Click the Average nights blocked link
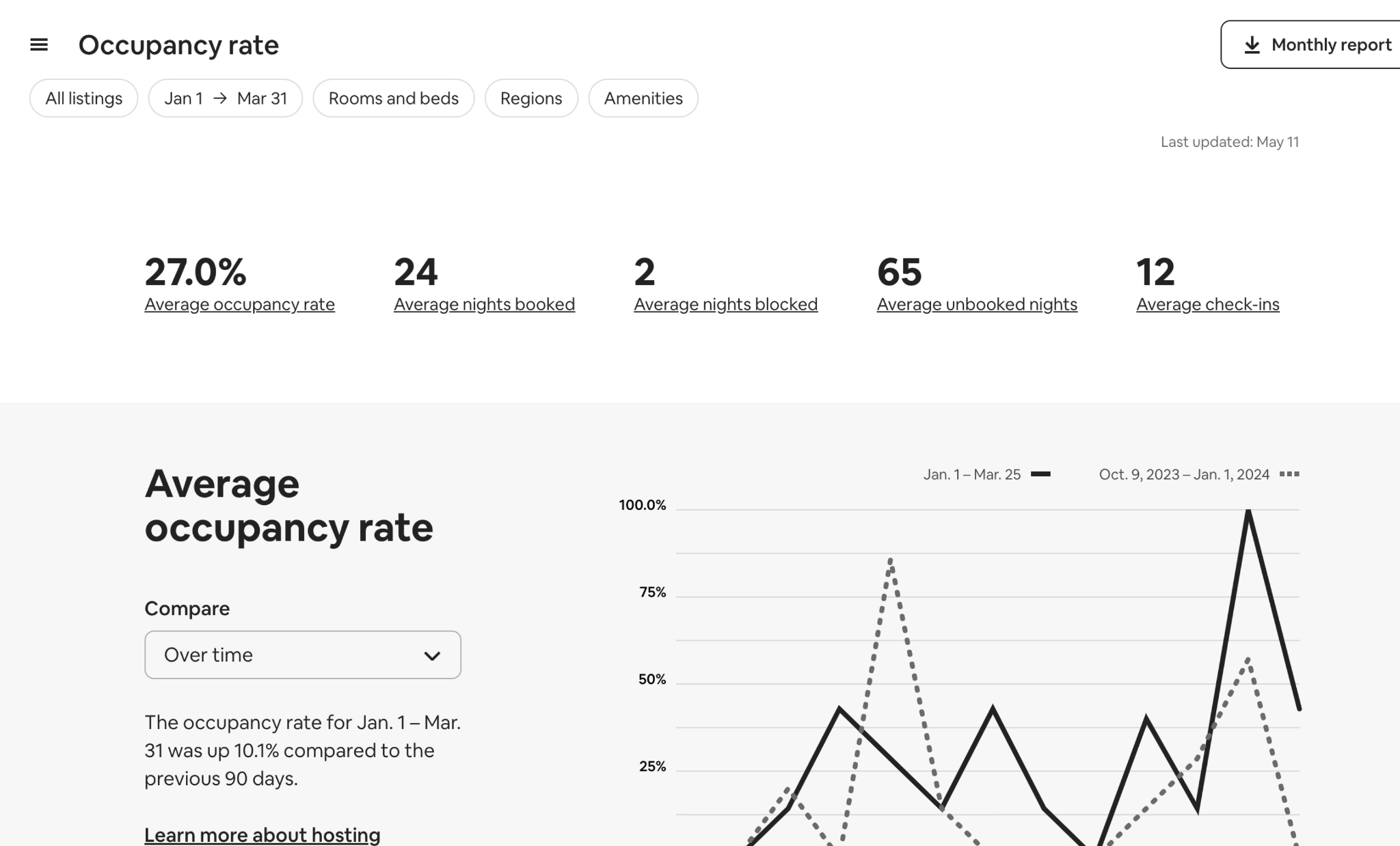This screenshot has width=1400, height=846. click(x=725, y=305)
